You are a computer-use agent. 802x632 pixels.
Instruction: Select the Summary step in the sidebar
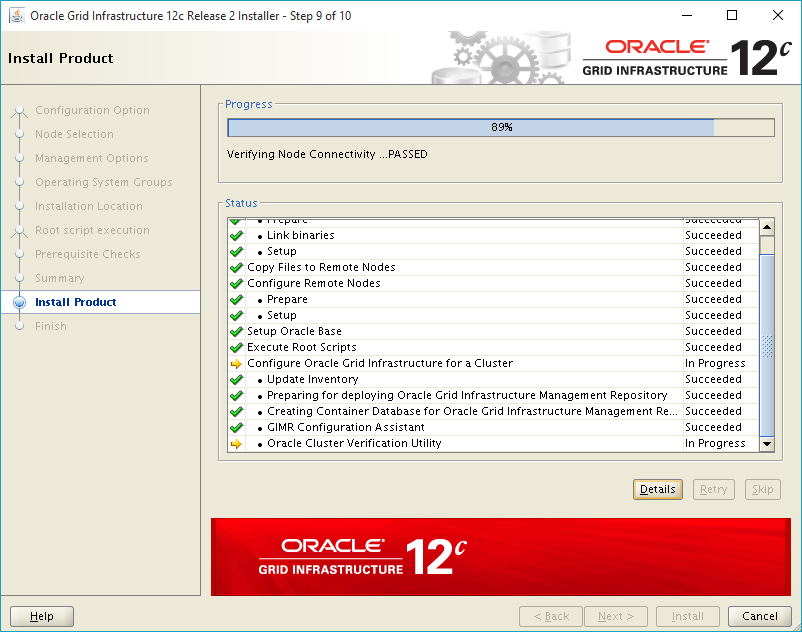(x=60, y=278)
